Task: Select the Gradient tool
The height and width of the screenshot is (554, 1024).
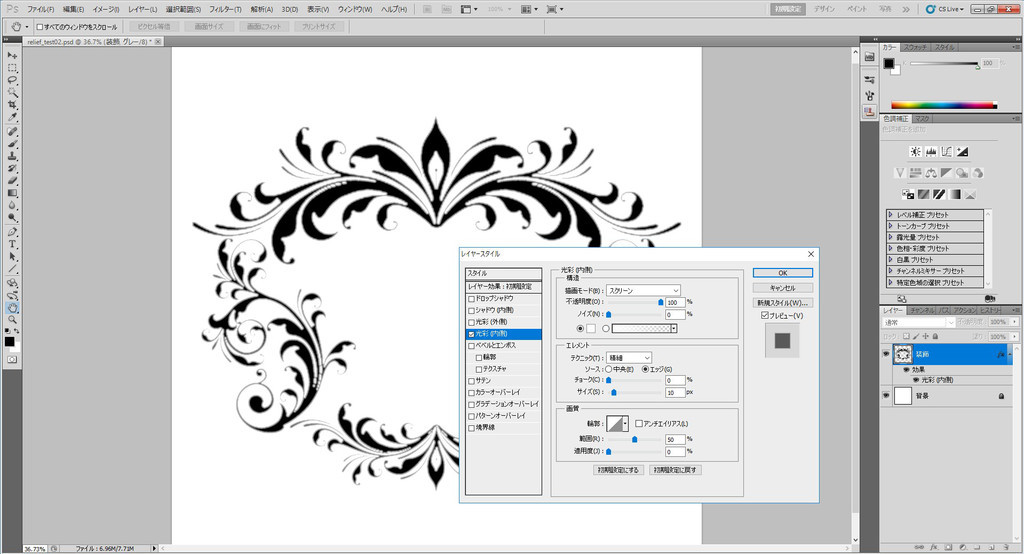Action: [12, 193]
